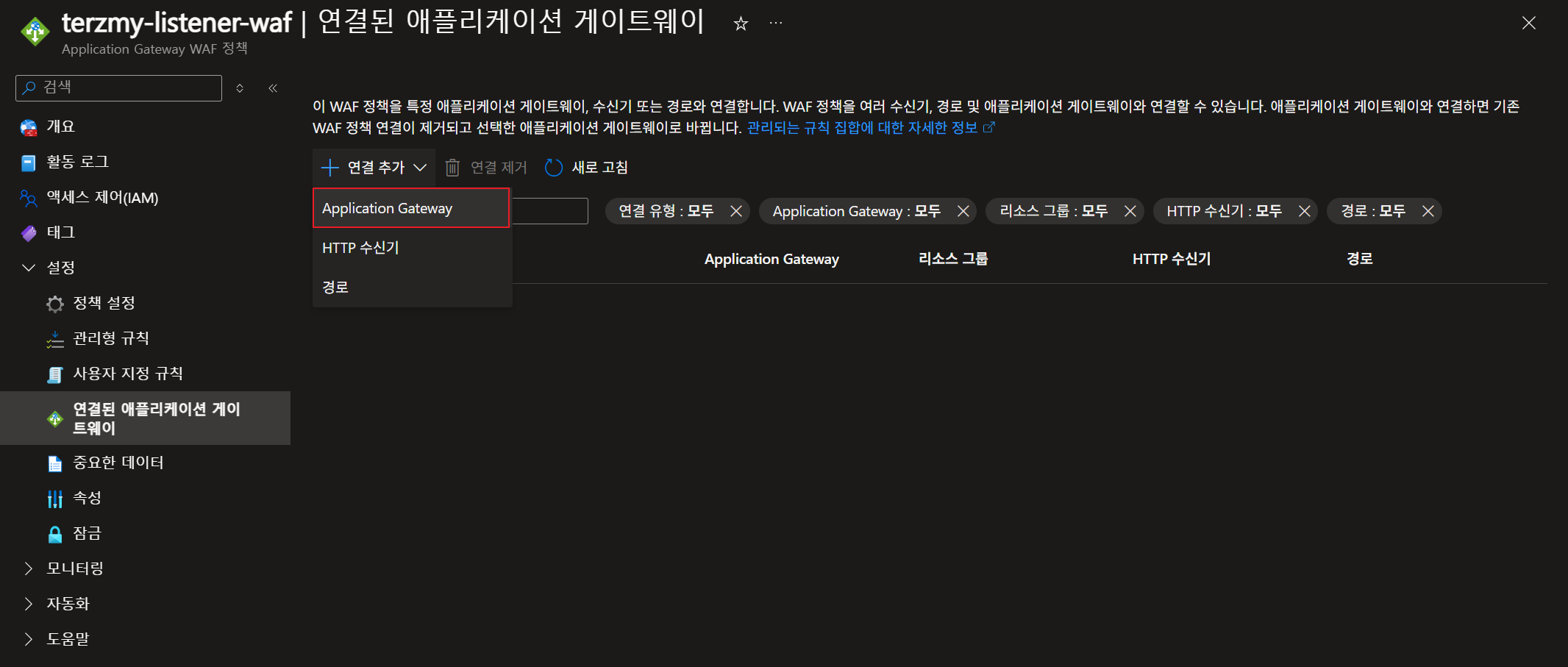Viewport: 1568px width, 667px height.
Task: Open 개요 overview page
Action: tap(61, 126)
